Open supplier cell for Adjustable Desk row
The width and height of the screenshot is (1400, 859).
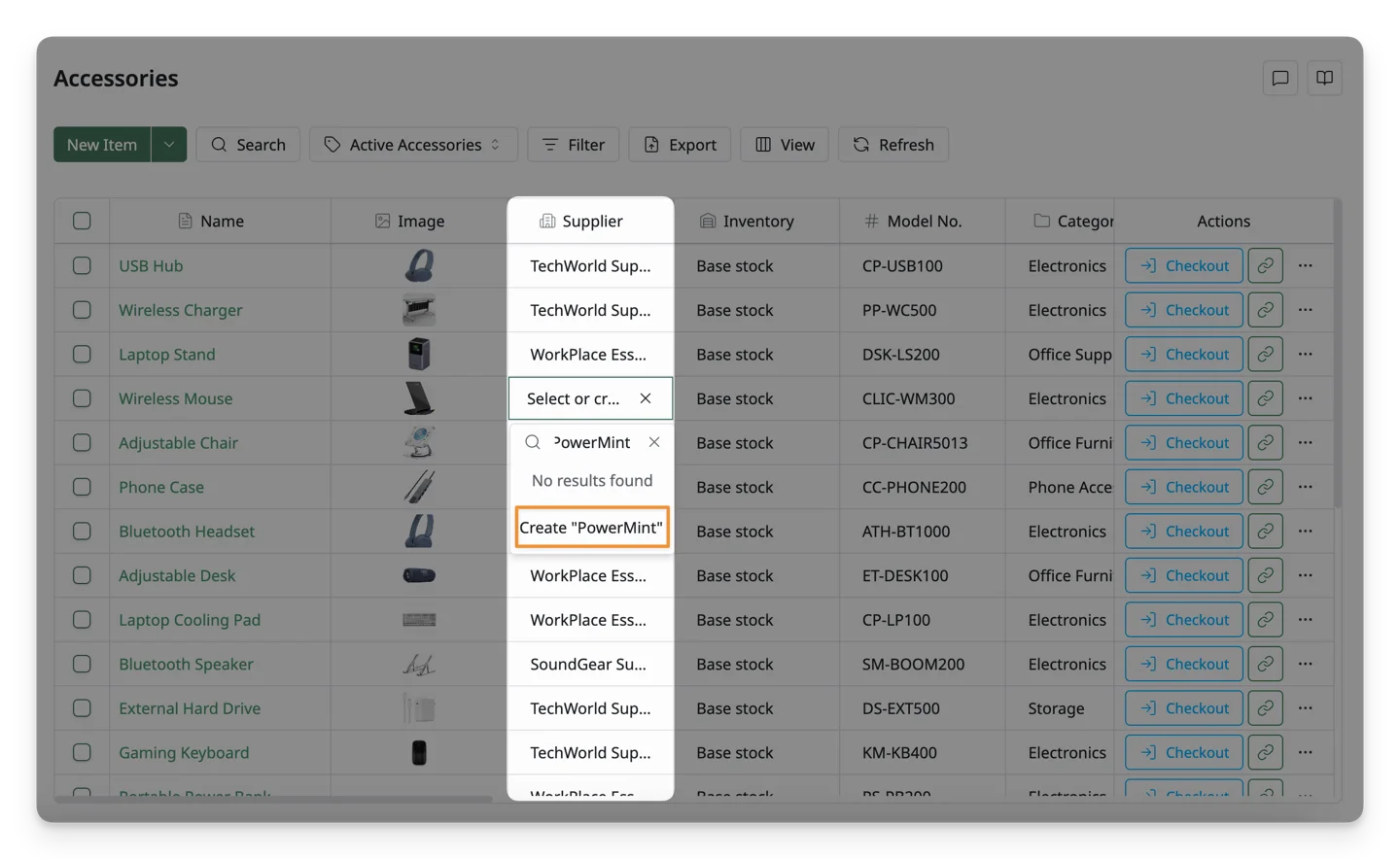[590, 575]
